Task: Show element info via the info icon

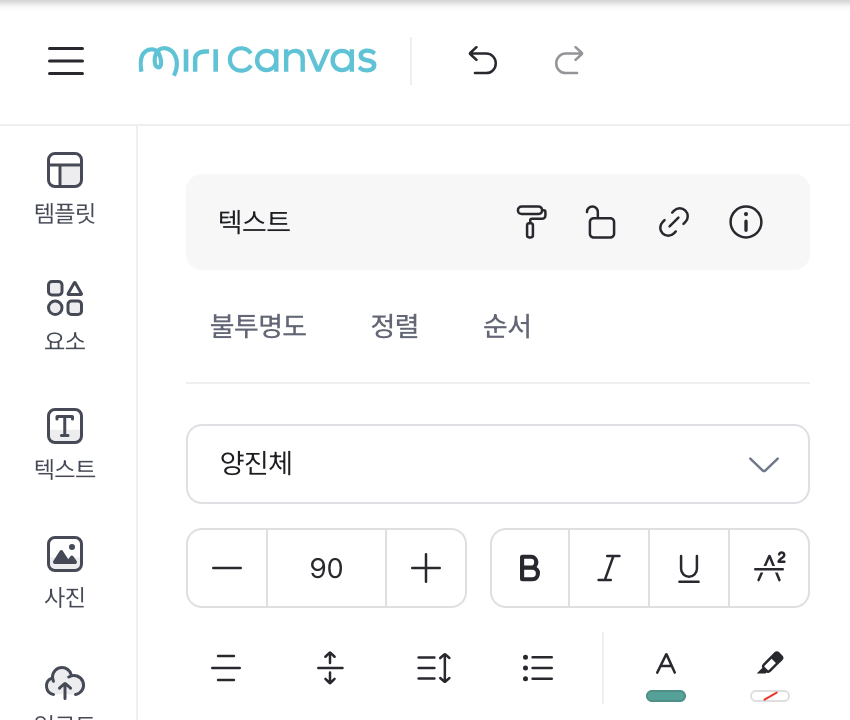Action: [746, 222]
